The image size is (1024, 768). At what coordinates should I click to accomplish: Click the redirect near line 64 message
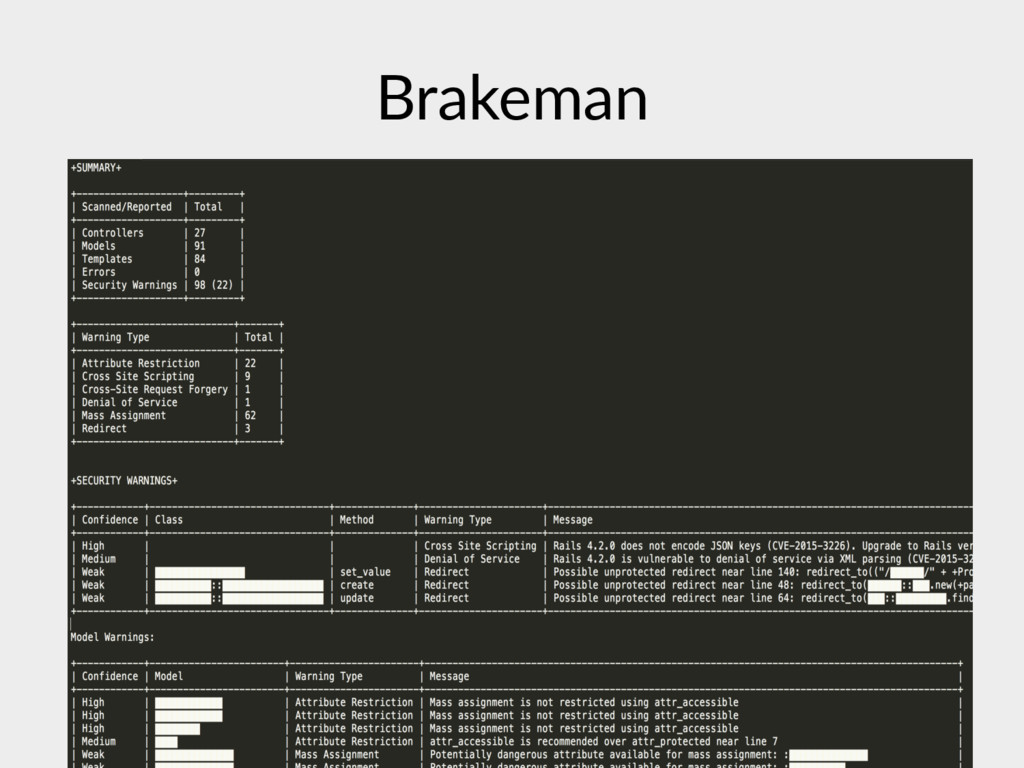tap(762, 598)
